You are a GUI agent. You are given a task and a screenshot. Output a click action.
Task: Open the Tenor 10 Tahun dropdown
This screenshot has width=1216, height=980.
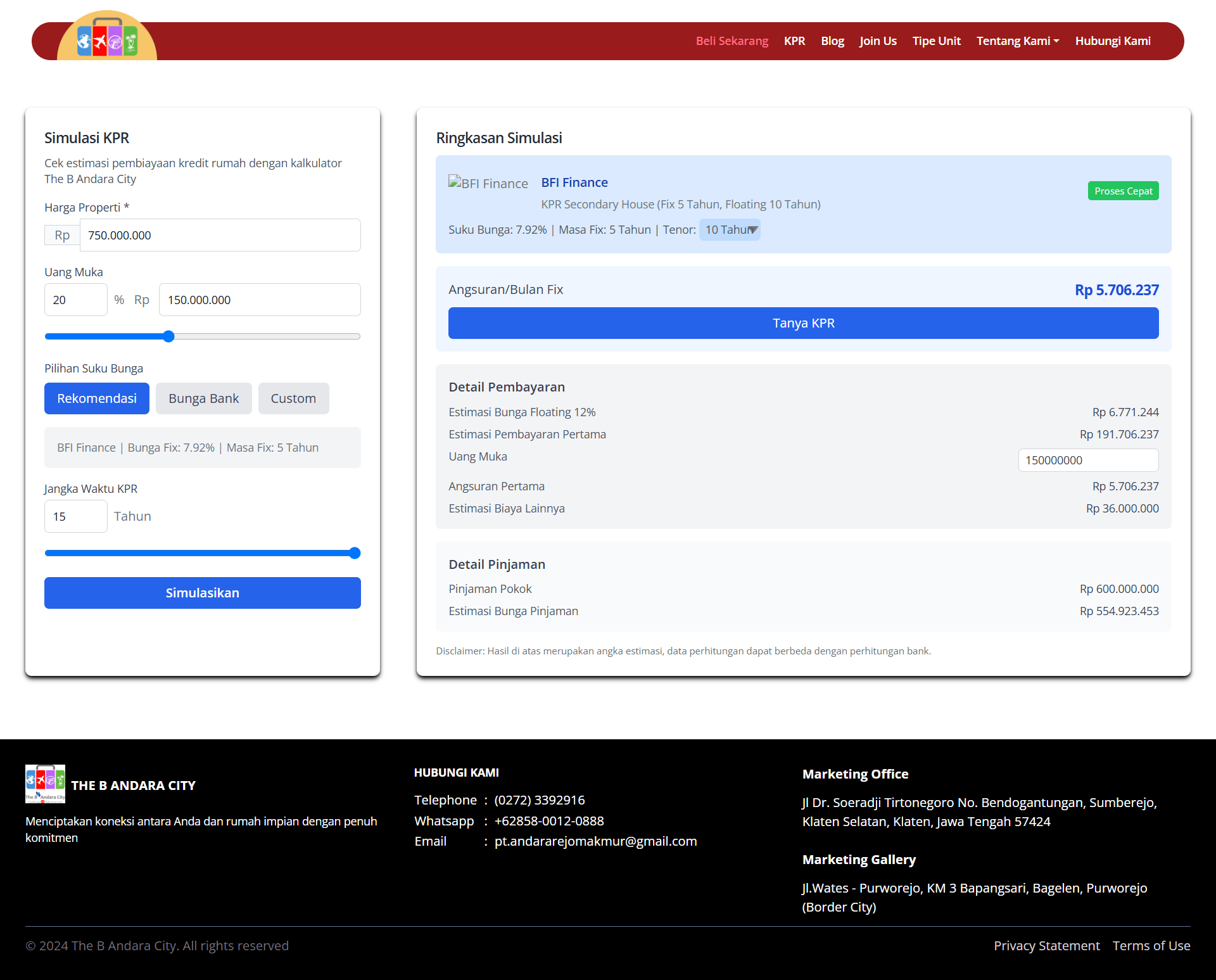point(730,229)
